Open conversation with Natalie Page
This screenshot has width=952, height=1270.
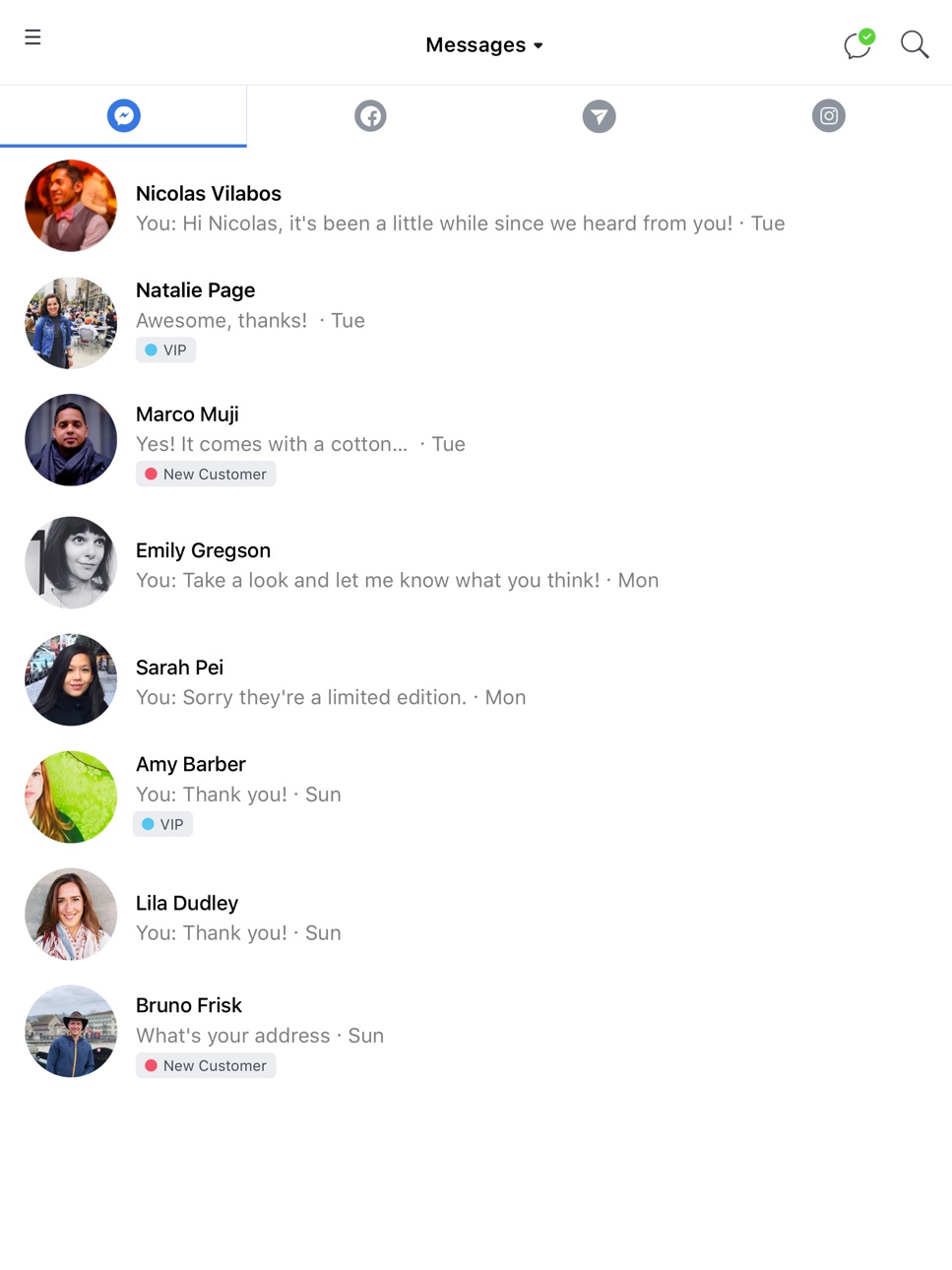click(x=476, y=323)
